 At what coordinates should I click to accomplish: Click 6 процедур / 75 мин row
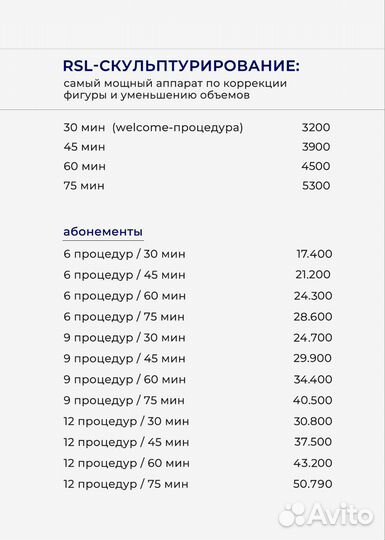coord(198,316)
